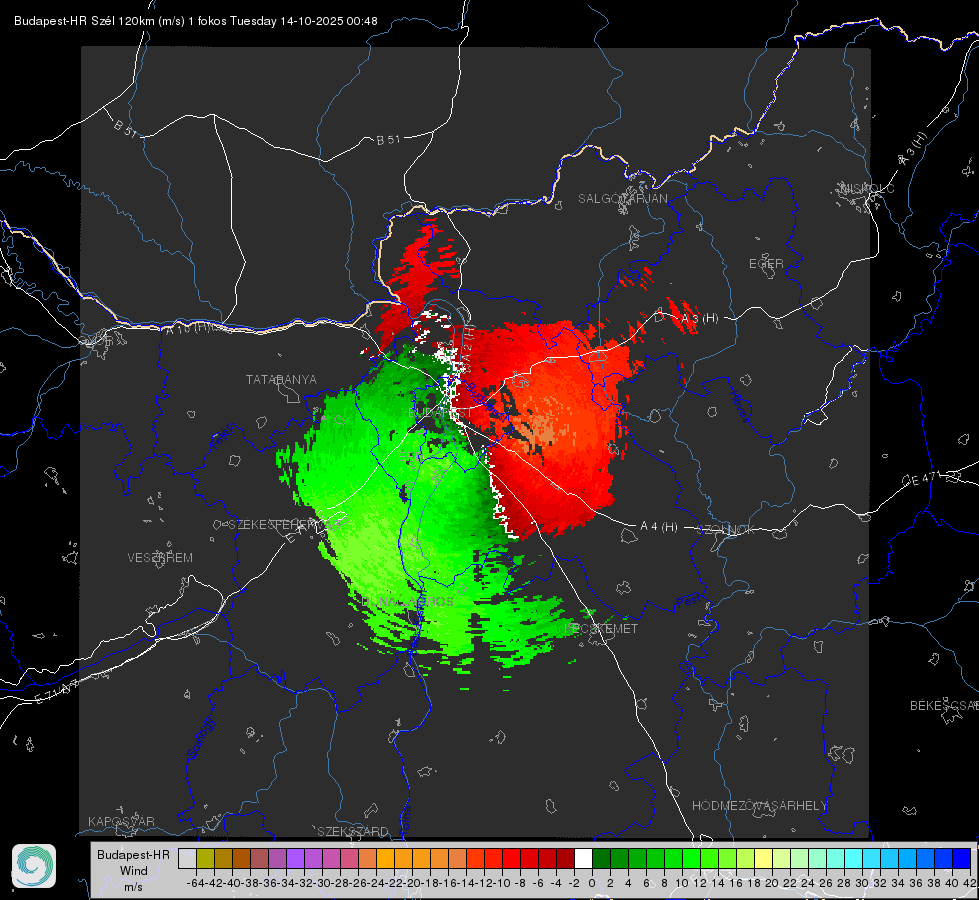The height and width of the screenshot is (900, 979).
Task: Click the 'Heves' county label
Action: [x=739, y=406]
